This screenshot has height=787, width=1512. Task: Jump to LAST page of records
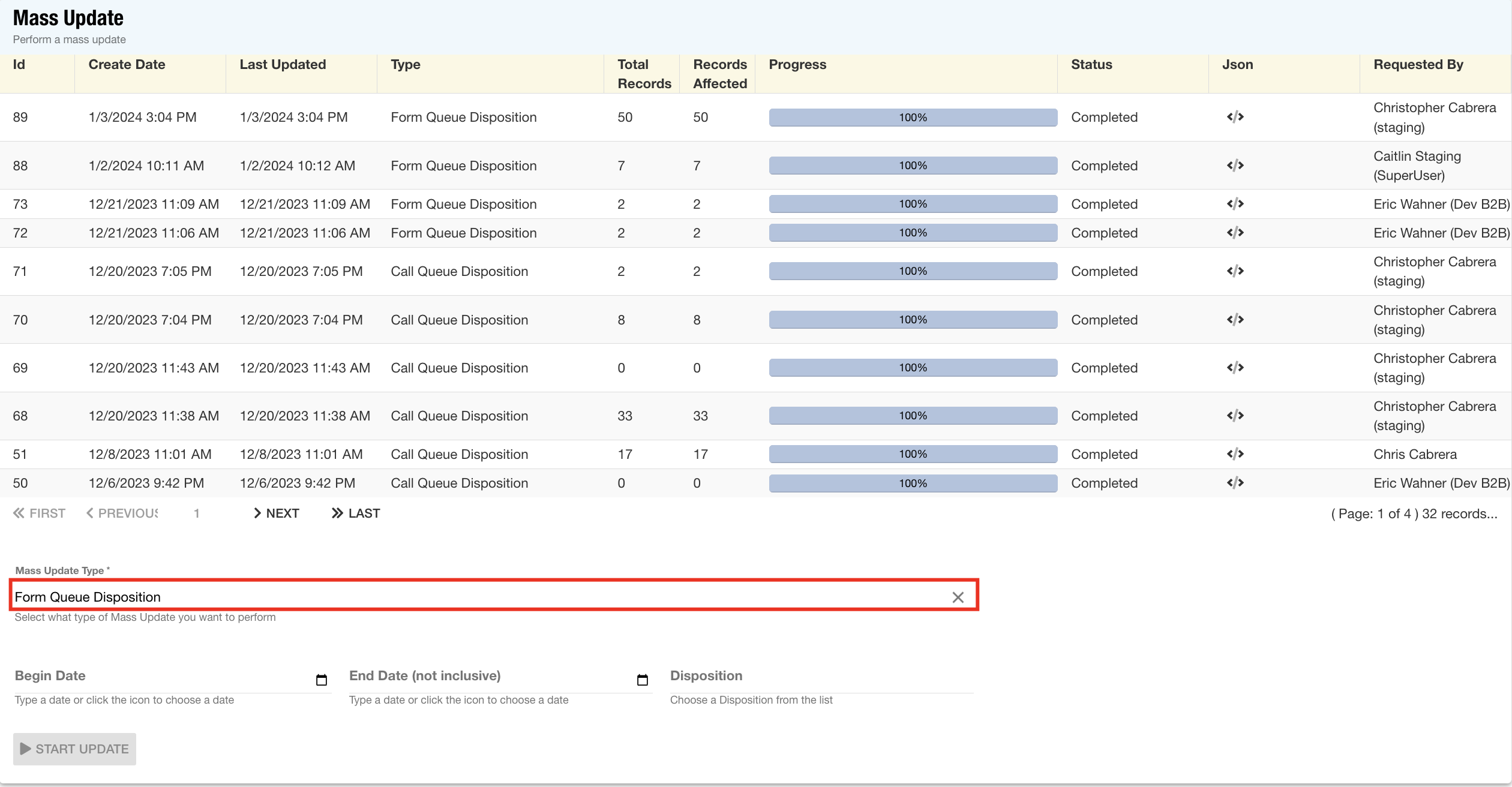point(356,513)
